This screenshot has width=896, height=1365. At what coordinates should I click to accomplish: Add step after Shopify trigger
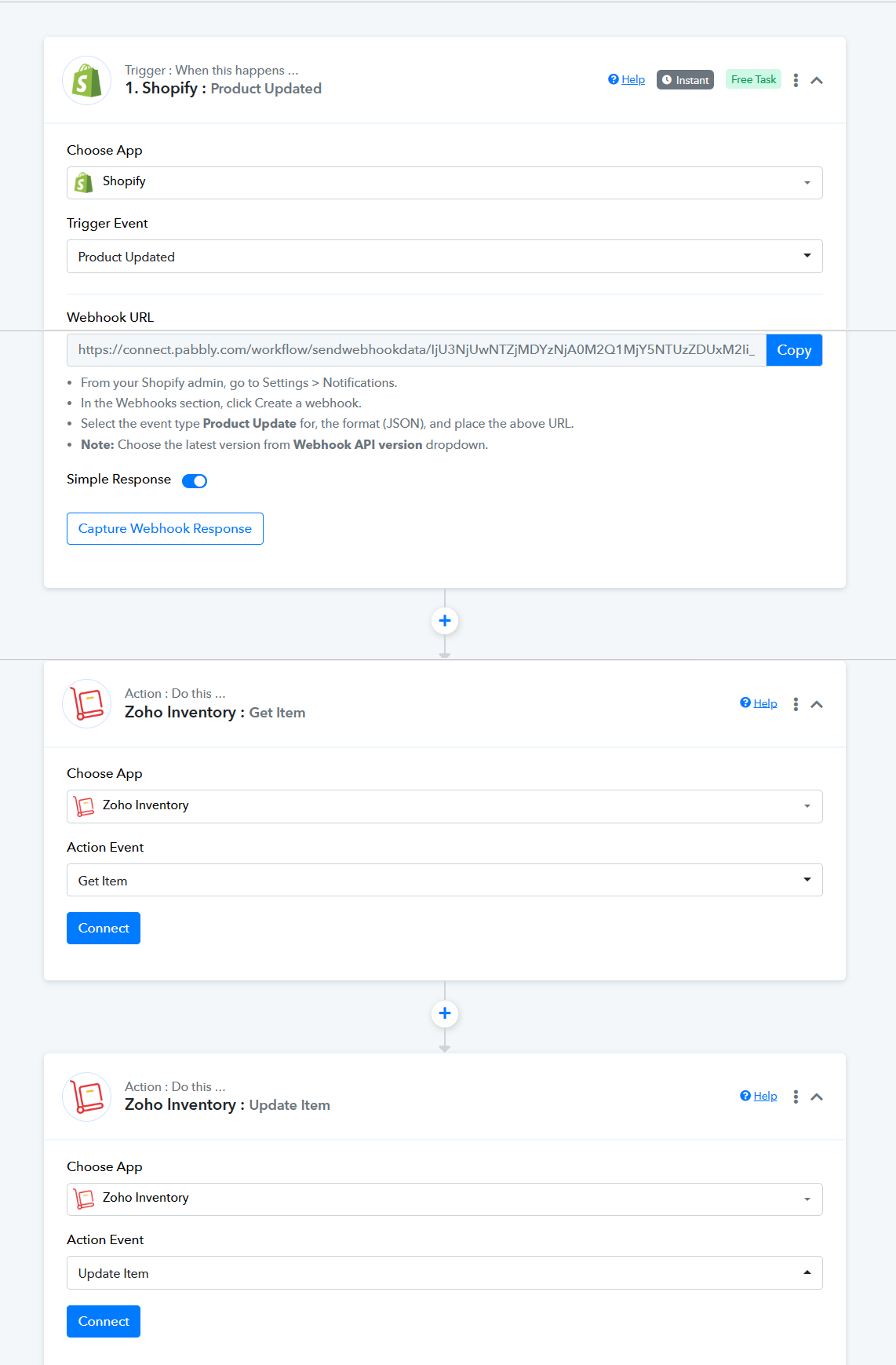445,621
